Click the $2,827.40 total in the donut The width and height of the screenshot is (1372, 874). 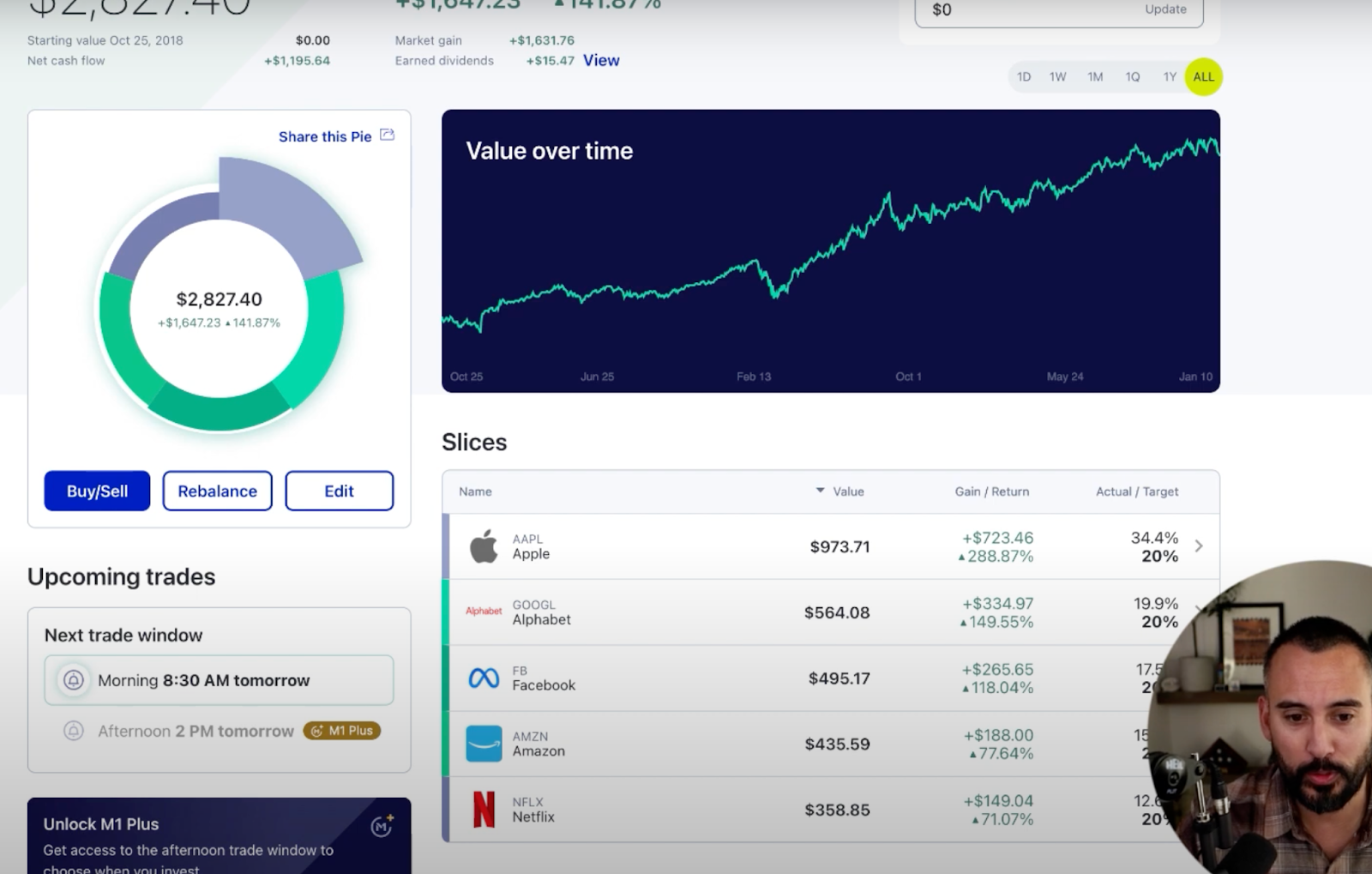219,299
